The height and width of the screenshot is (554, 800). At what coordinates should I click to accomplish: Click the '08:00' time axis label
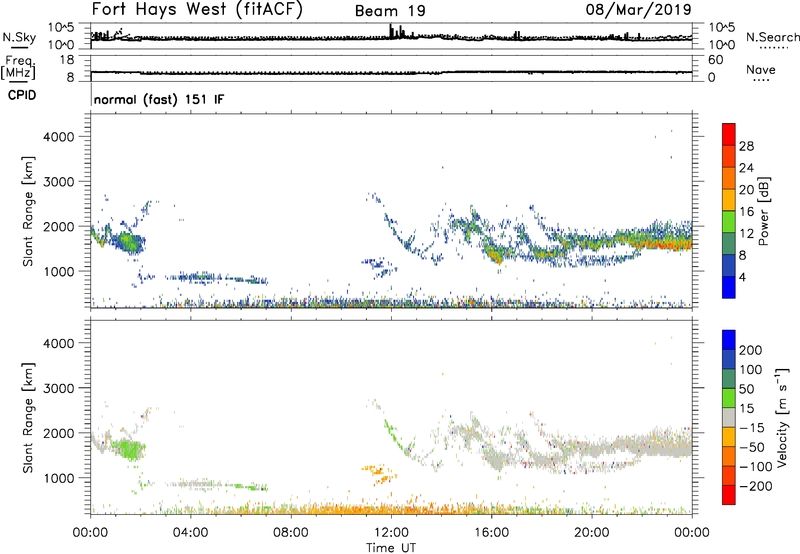[x=291, y=533]
